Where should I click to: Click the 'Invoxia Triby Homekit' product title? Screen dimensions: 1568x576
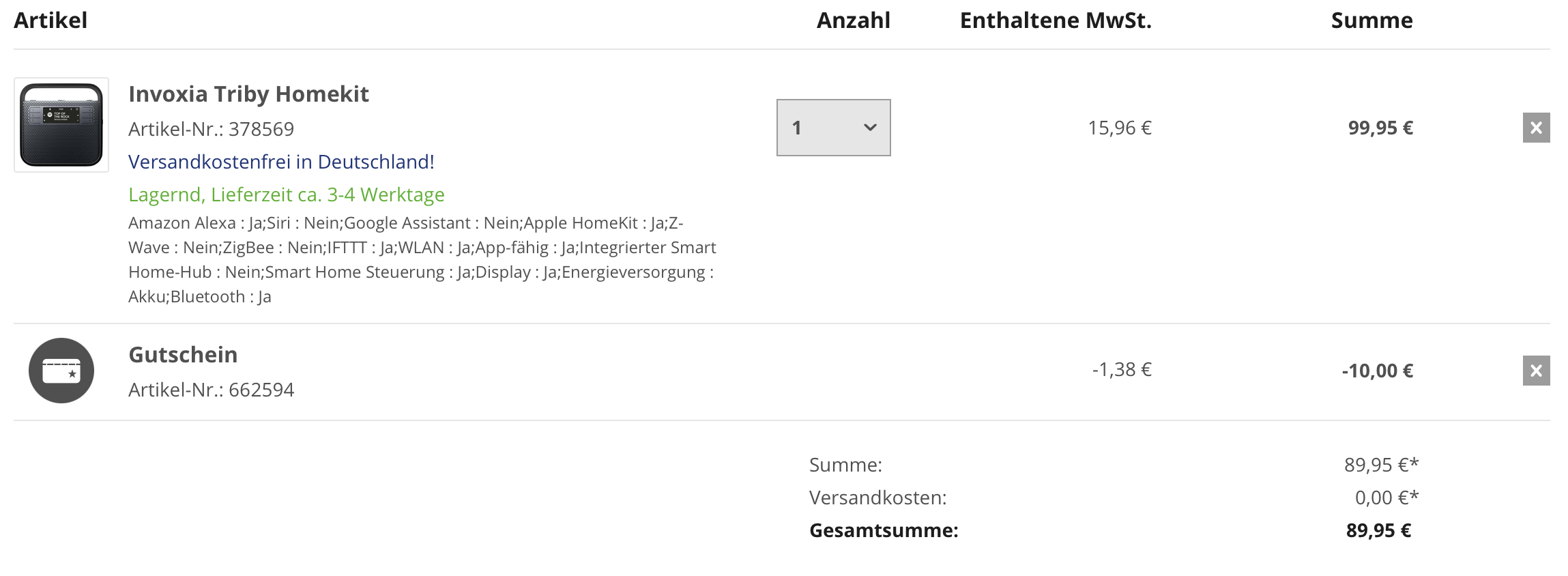click(248, 94)
